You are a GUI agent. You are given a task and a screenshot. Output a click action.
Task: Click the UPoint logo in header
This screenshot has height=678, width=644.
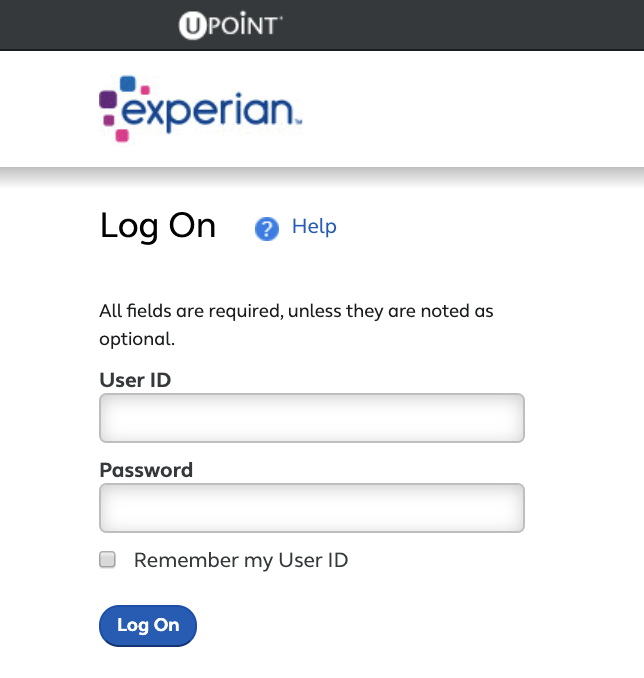[231, 25]
